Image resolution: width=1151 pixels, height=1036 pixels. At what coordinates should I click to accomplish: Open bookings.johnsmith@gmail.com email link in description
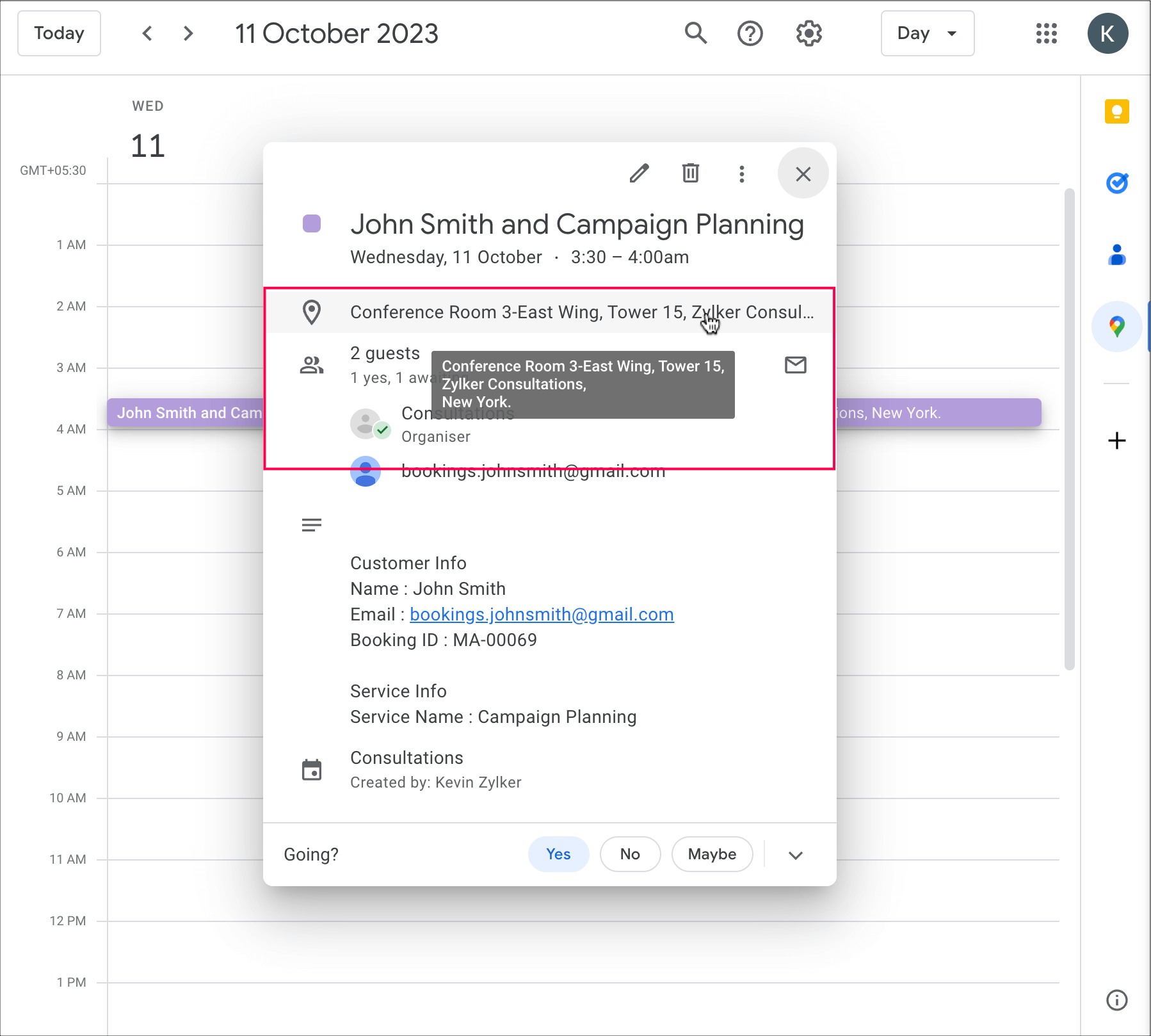[x=542, y=615]
